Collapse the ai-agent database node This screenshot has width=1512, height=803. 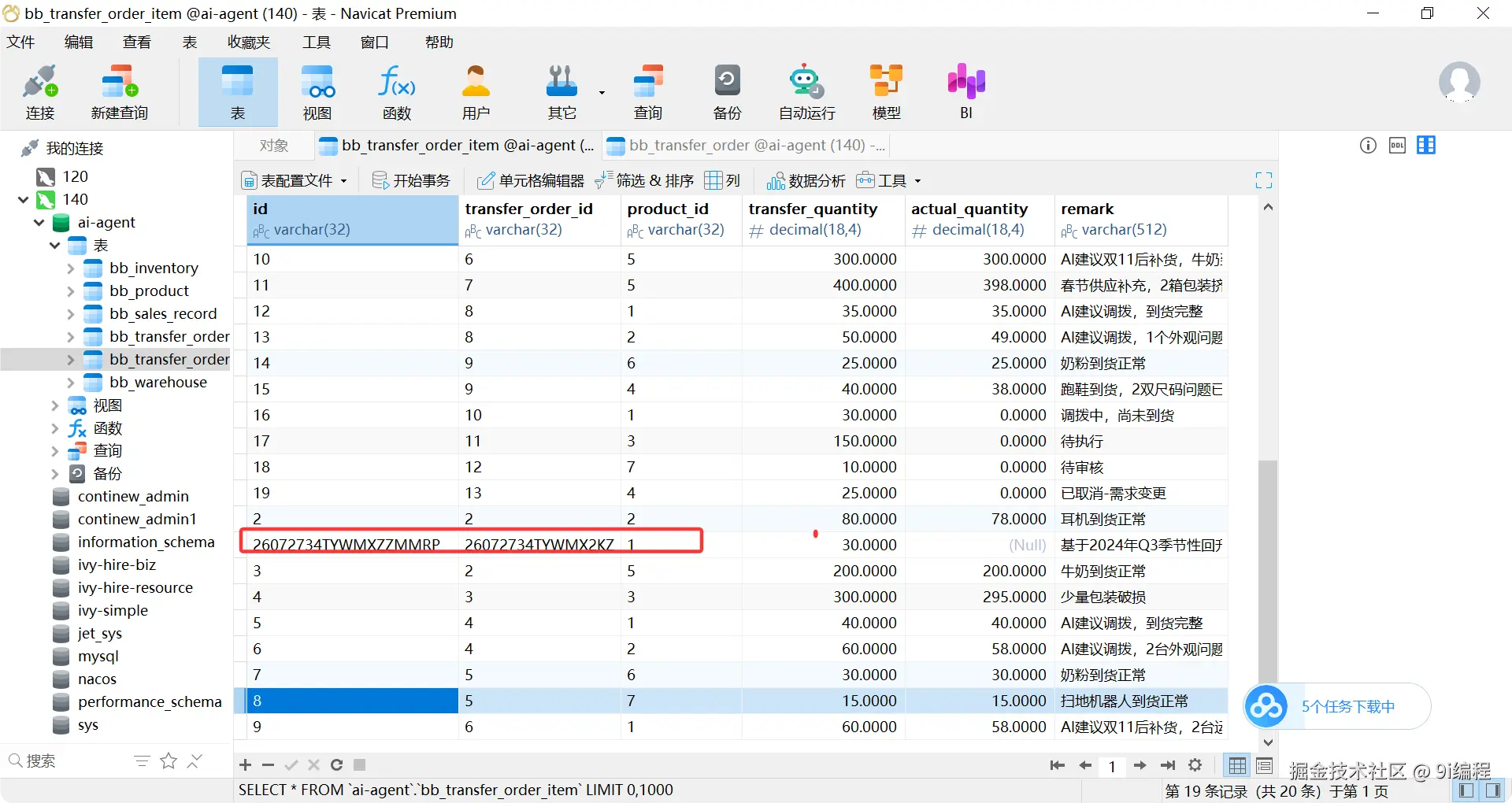pos(39,223)
